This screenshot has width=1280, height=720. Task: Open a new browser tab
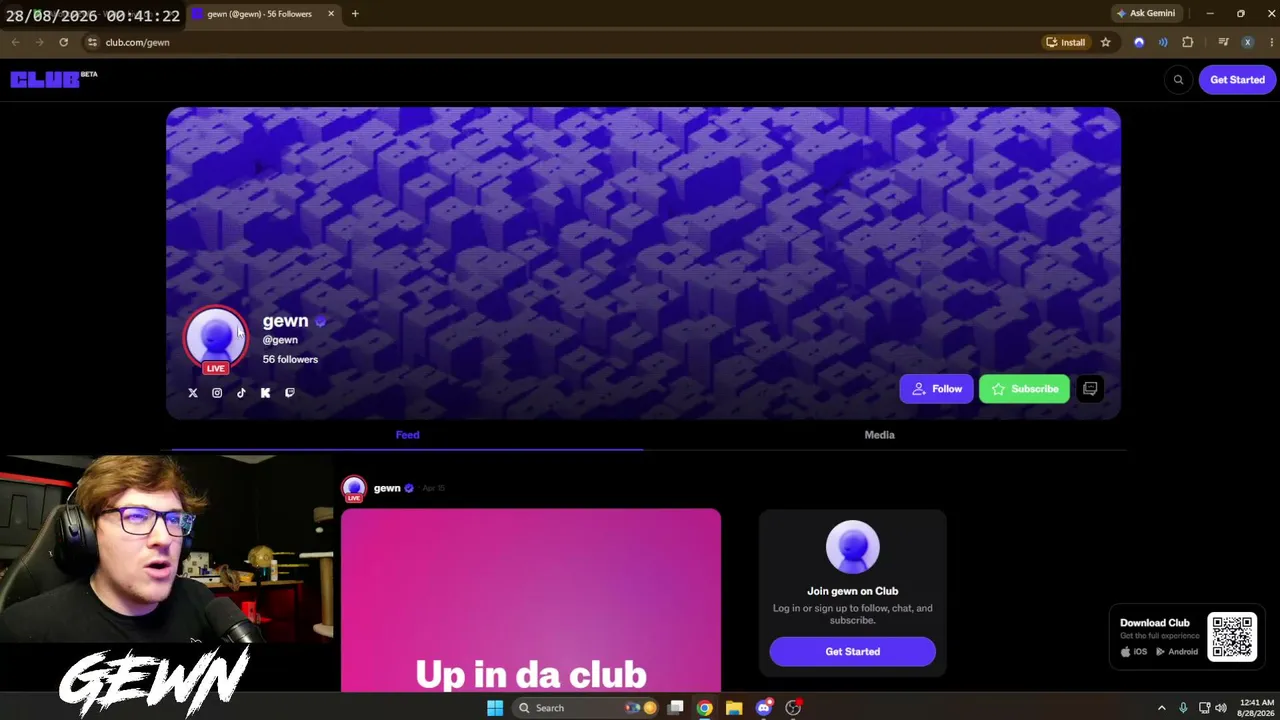[355, 14]
